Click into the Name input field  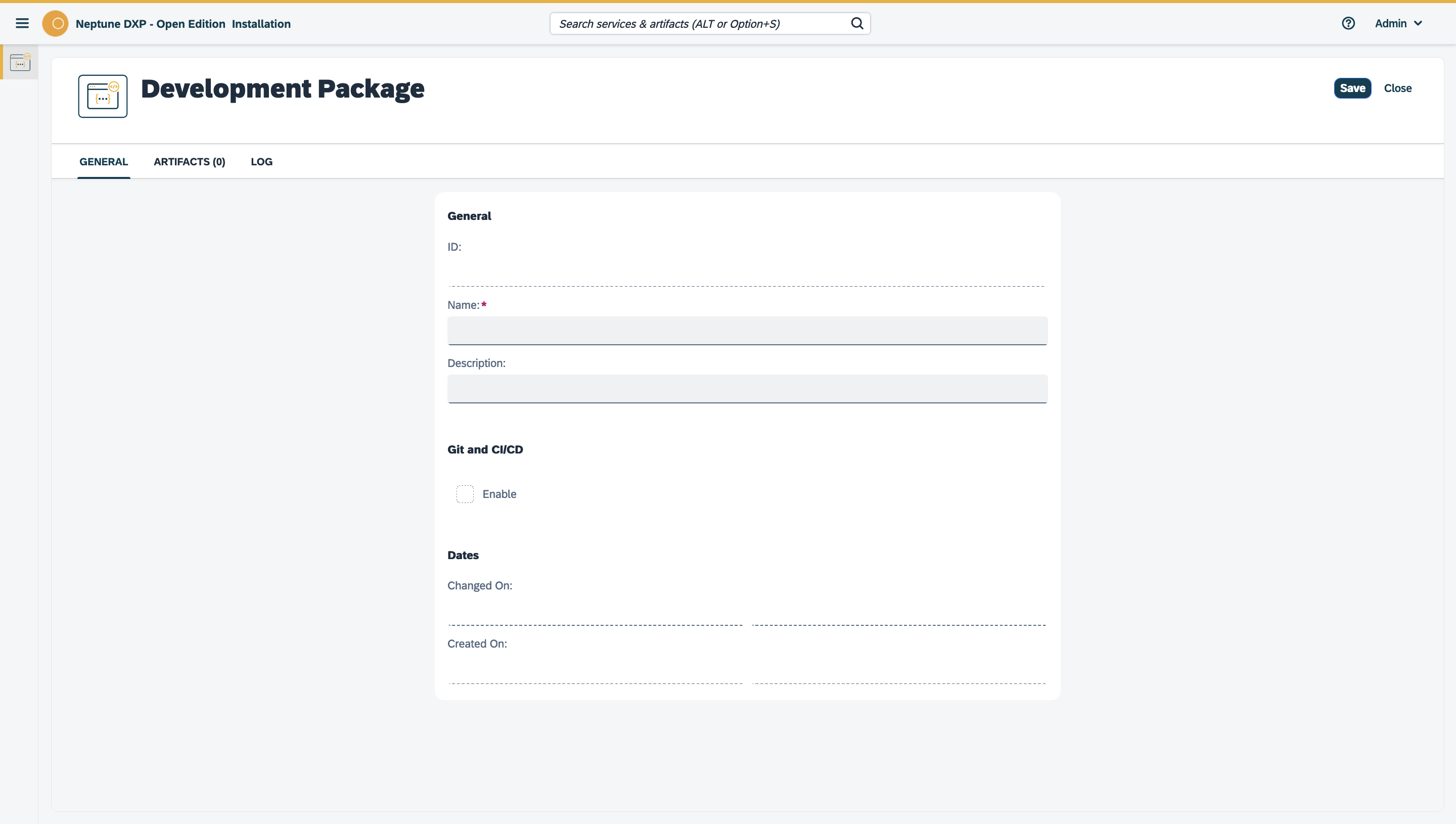pos(747,331)
